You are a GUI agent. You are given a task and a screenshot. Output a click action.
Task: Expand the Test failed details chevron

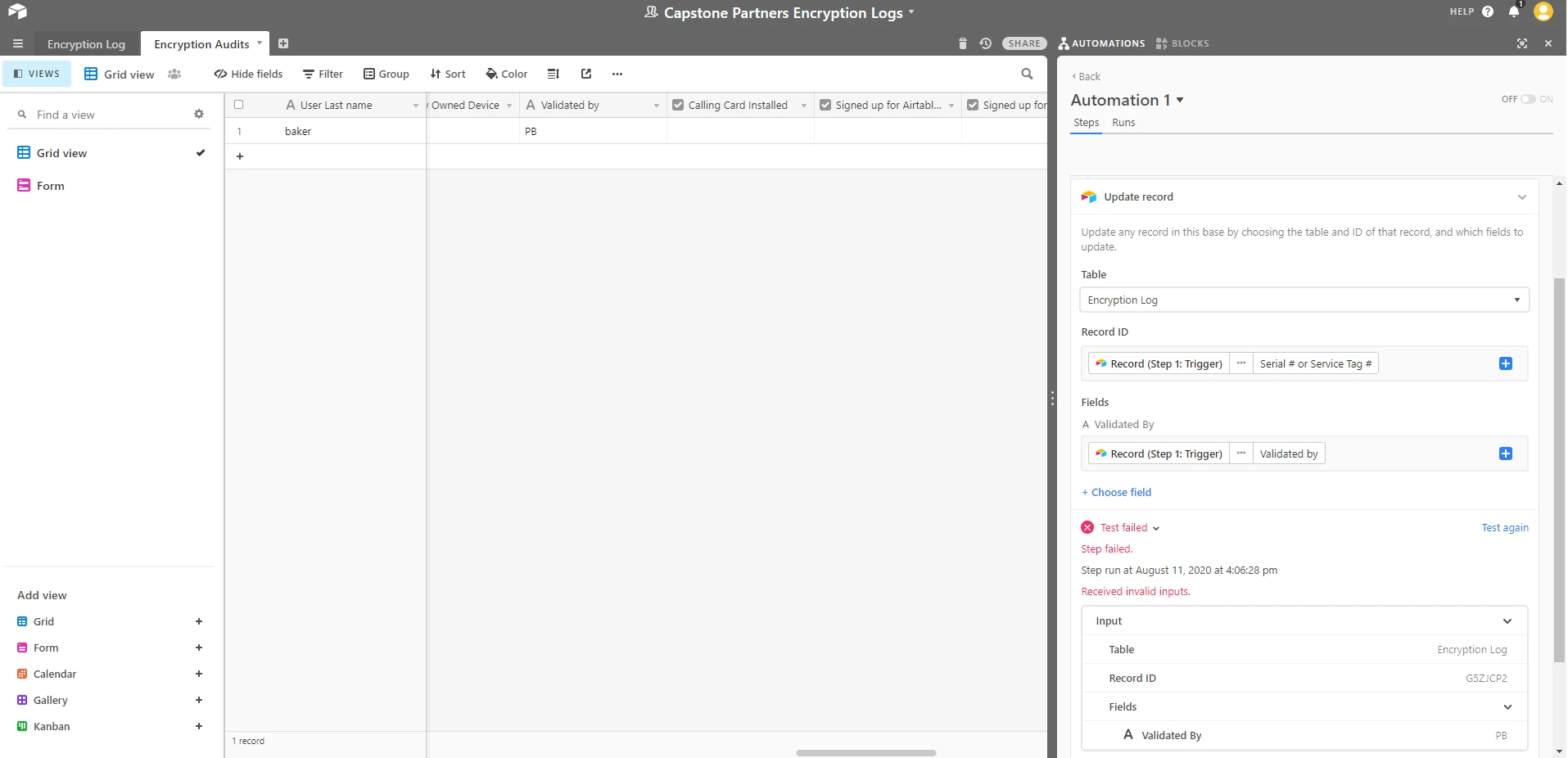[1156, 529]
